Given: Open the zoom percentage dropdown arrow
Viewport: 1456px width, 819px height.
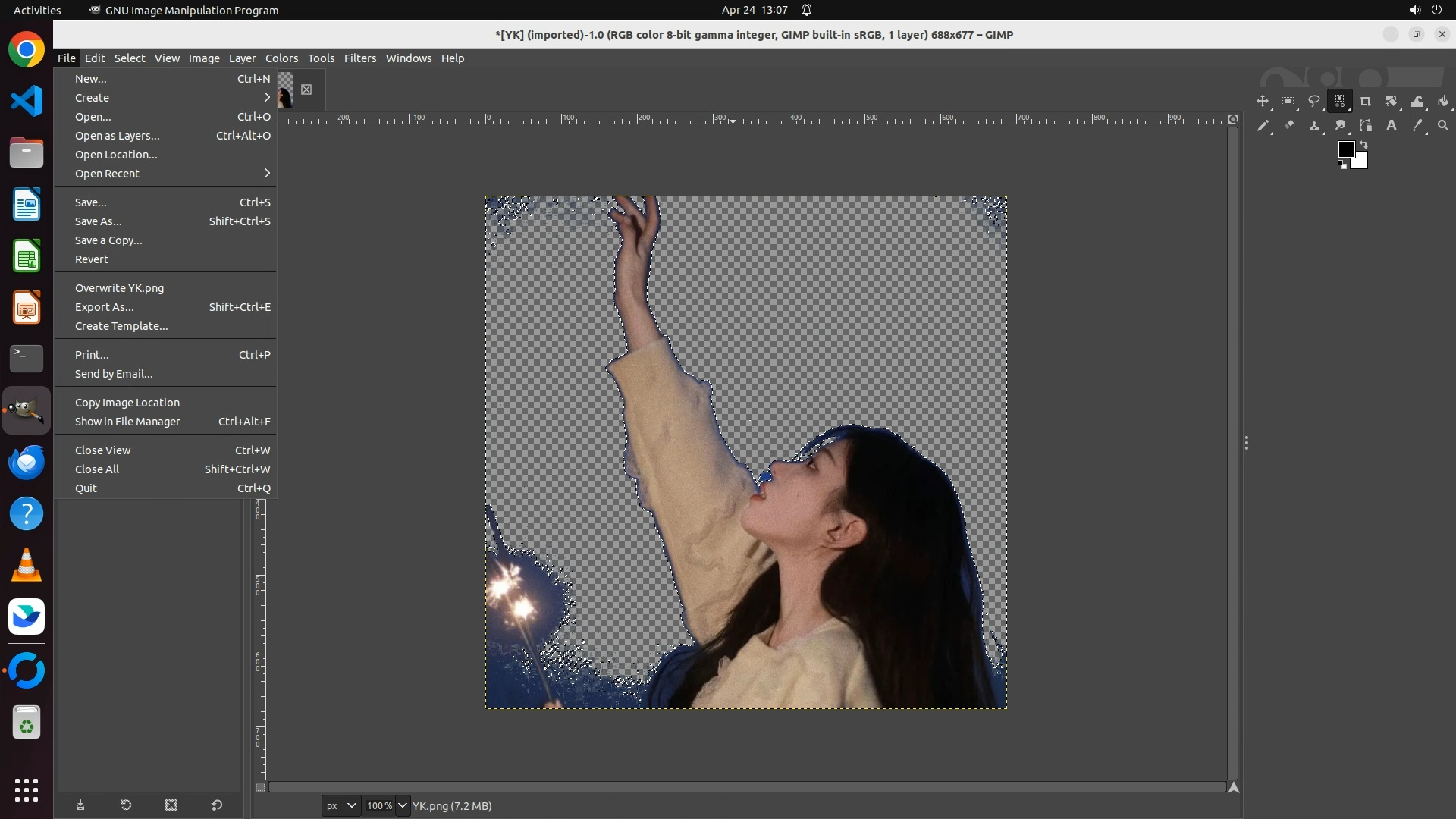Looking at the screenshot, I should pyautogui.click(x=403, y=806).
